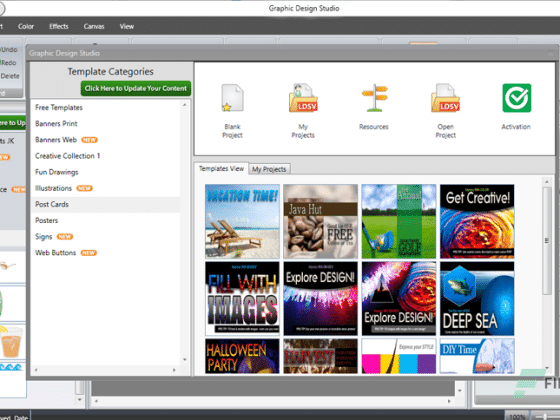Viewport: 560px width, 420px height.
Task: Click the Open Project folder icon
Action: (x=445, y=98)
